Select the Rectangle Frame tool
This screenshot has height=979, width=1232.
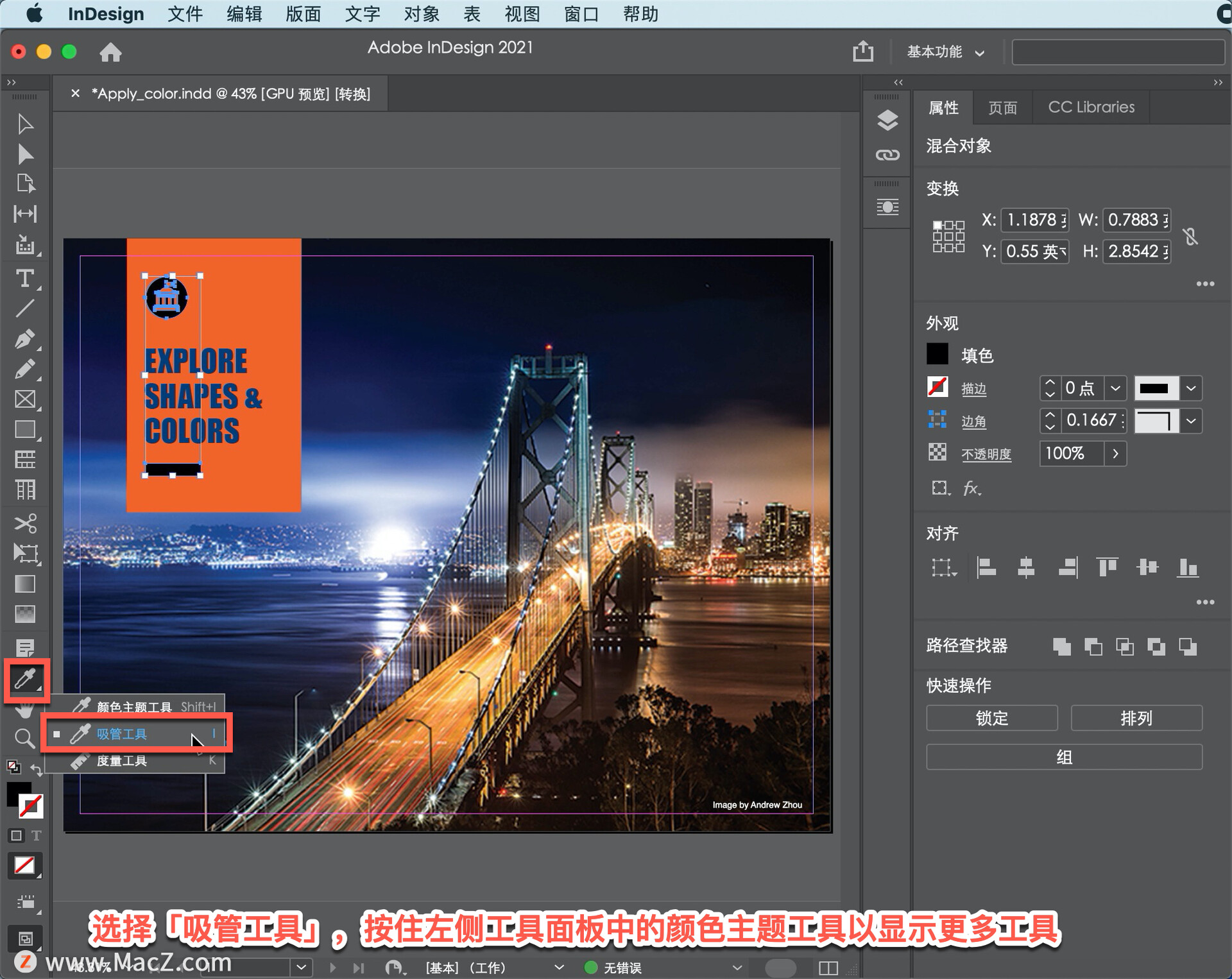(x=24, y=399)
